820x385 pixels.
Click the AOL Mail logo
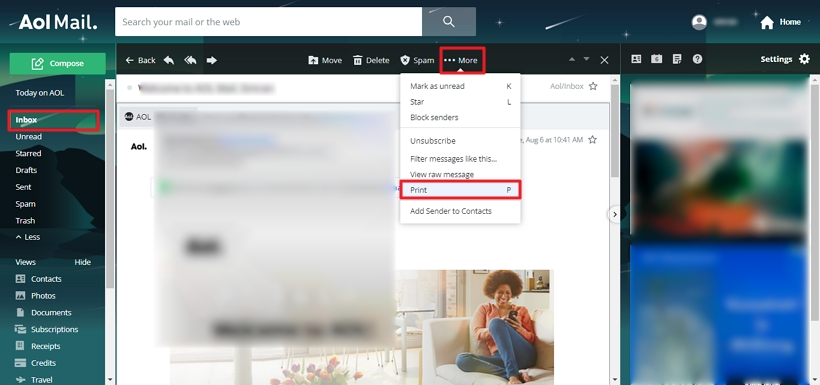pyautogui.click(x=58, y=22)
